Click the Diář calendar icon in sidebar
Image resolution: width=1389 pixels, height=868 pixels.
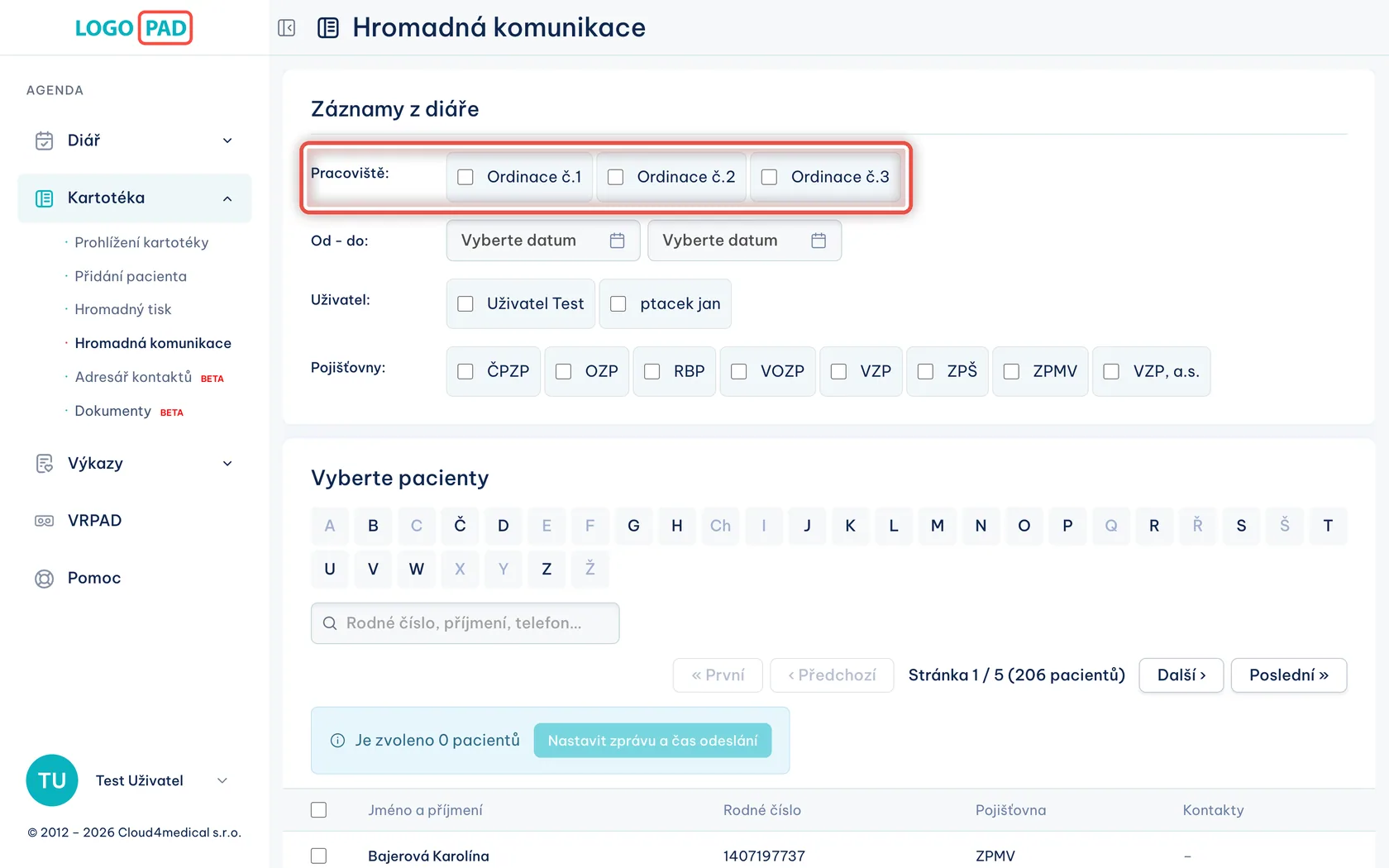point(44,141)
